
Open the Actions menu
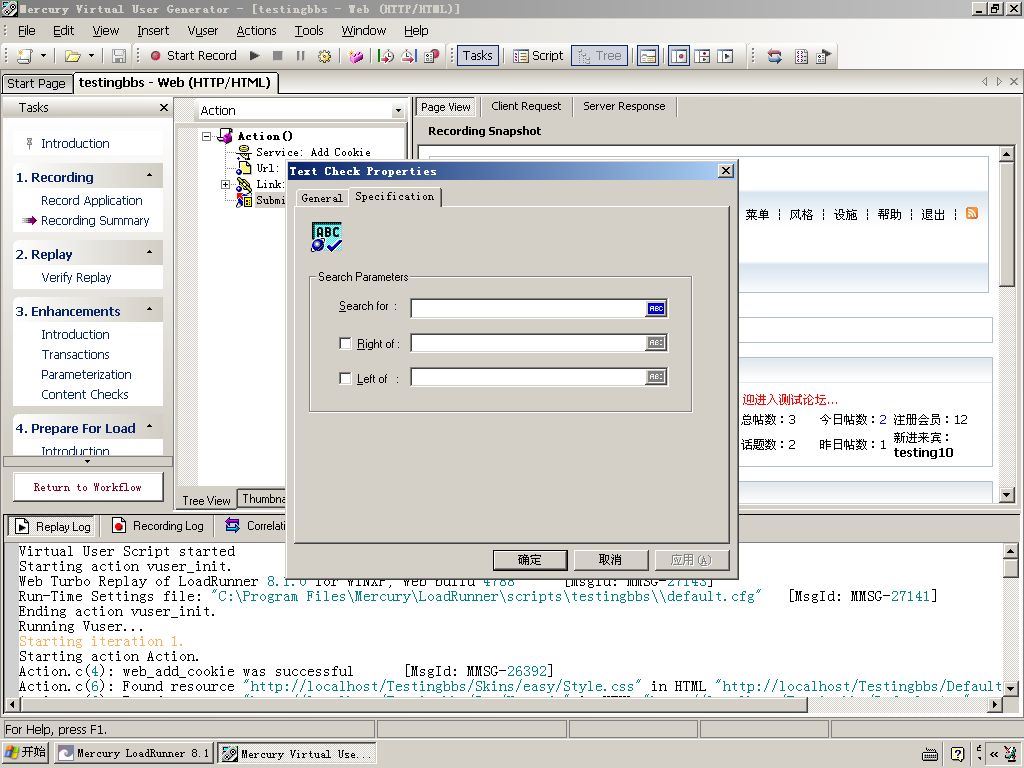click(257, 31)
